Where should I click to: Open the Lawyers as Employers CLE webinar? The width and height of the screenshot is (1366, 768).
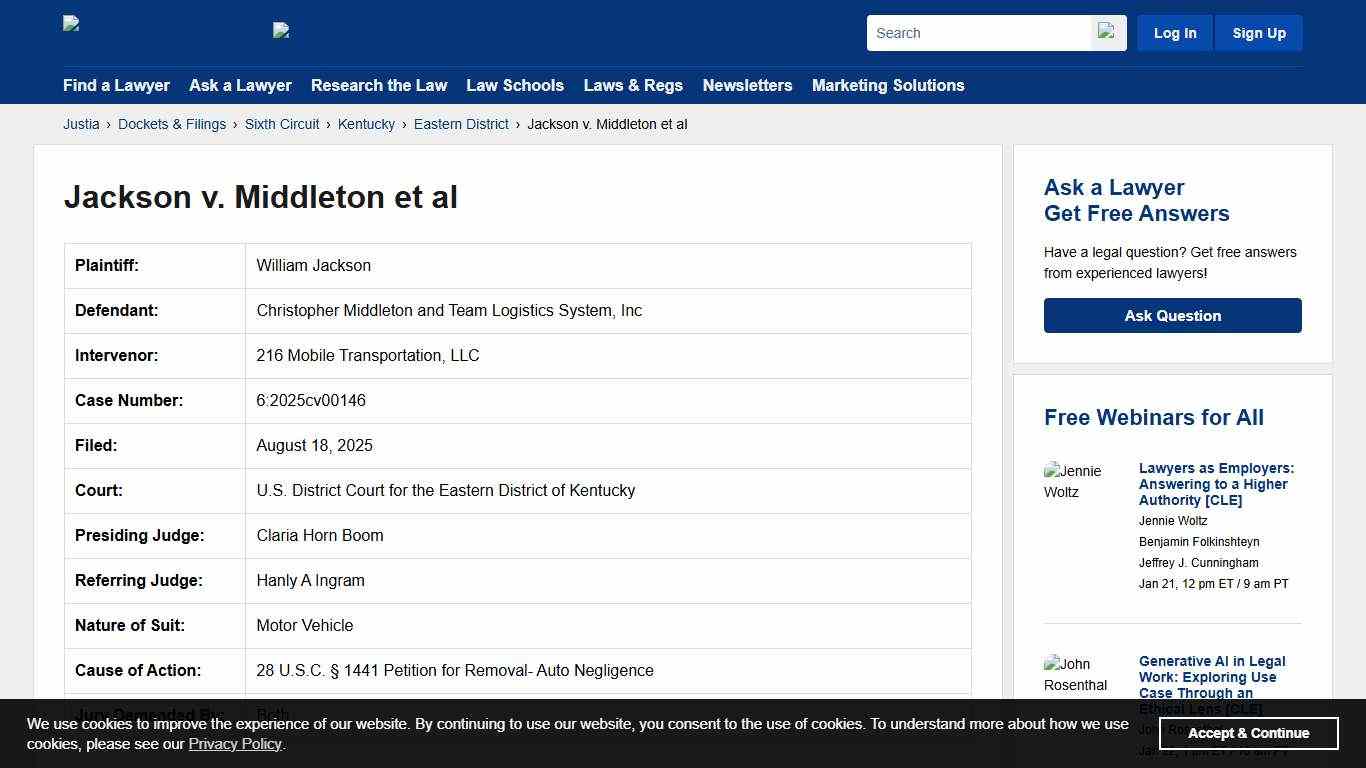click(1216, 484)
